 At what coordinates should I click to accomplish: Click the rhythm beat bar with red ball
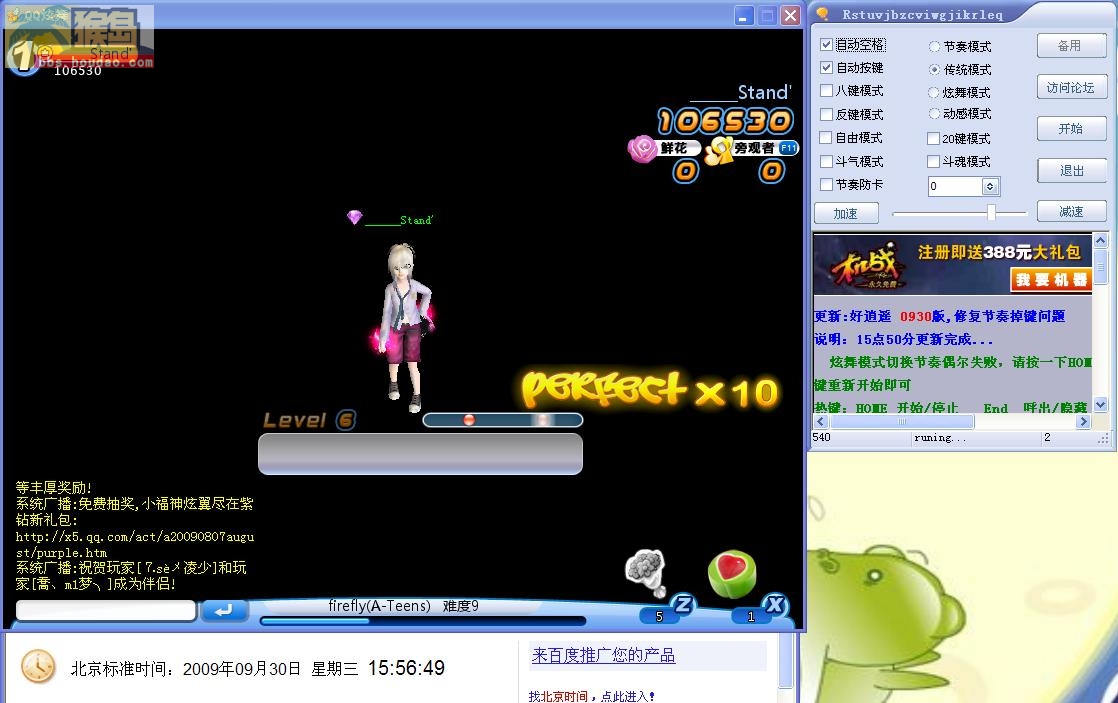point(503,420)
